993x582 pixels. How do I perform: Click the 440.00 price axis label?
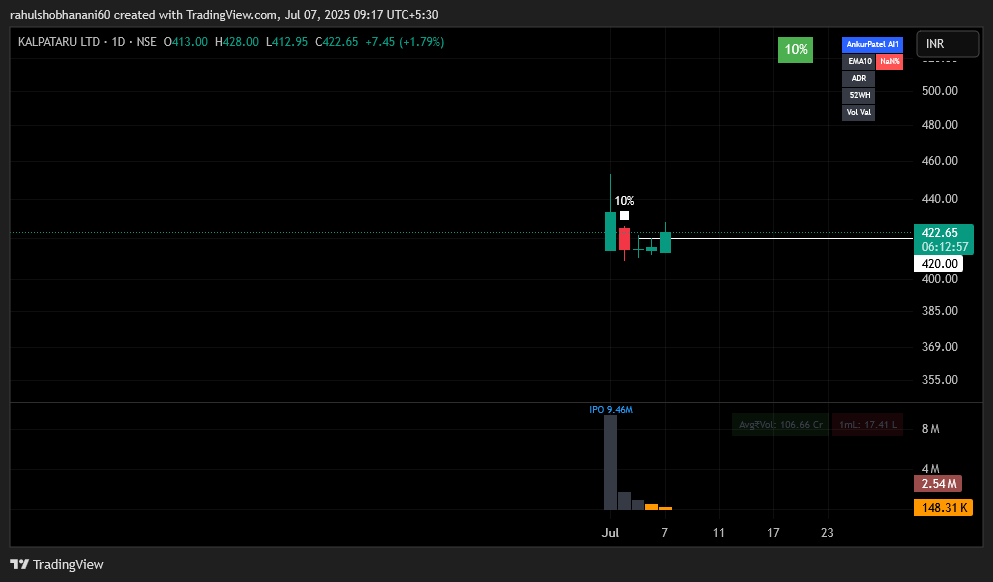coord(940,199)
